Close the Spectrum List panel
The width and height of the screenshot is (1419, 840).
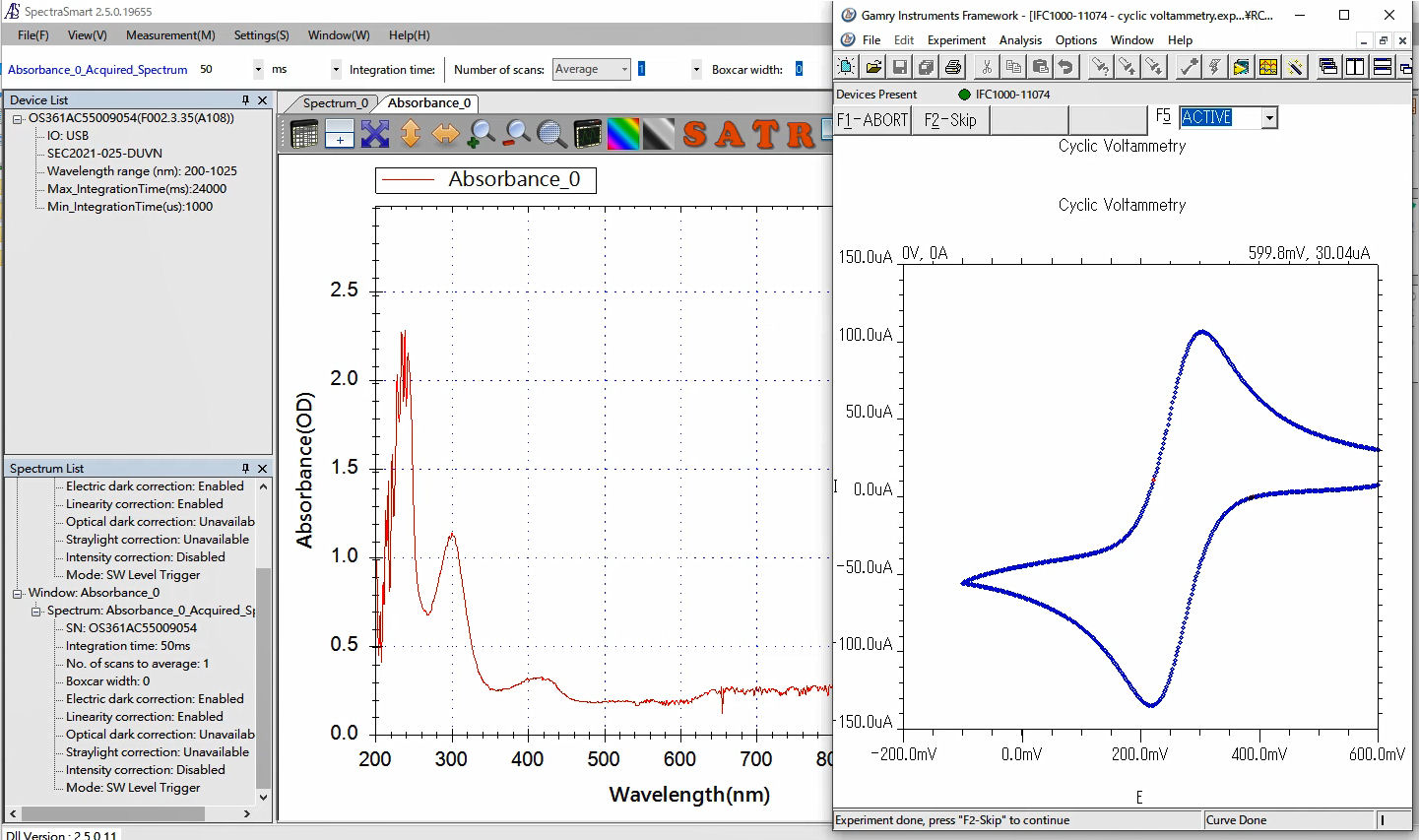[262, 469]
